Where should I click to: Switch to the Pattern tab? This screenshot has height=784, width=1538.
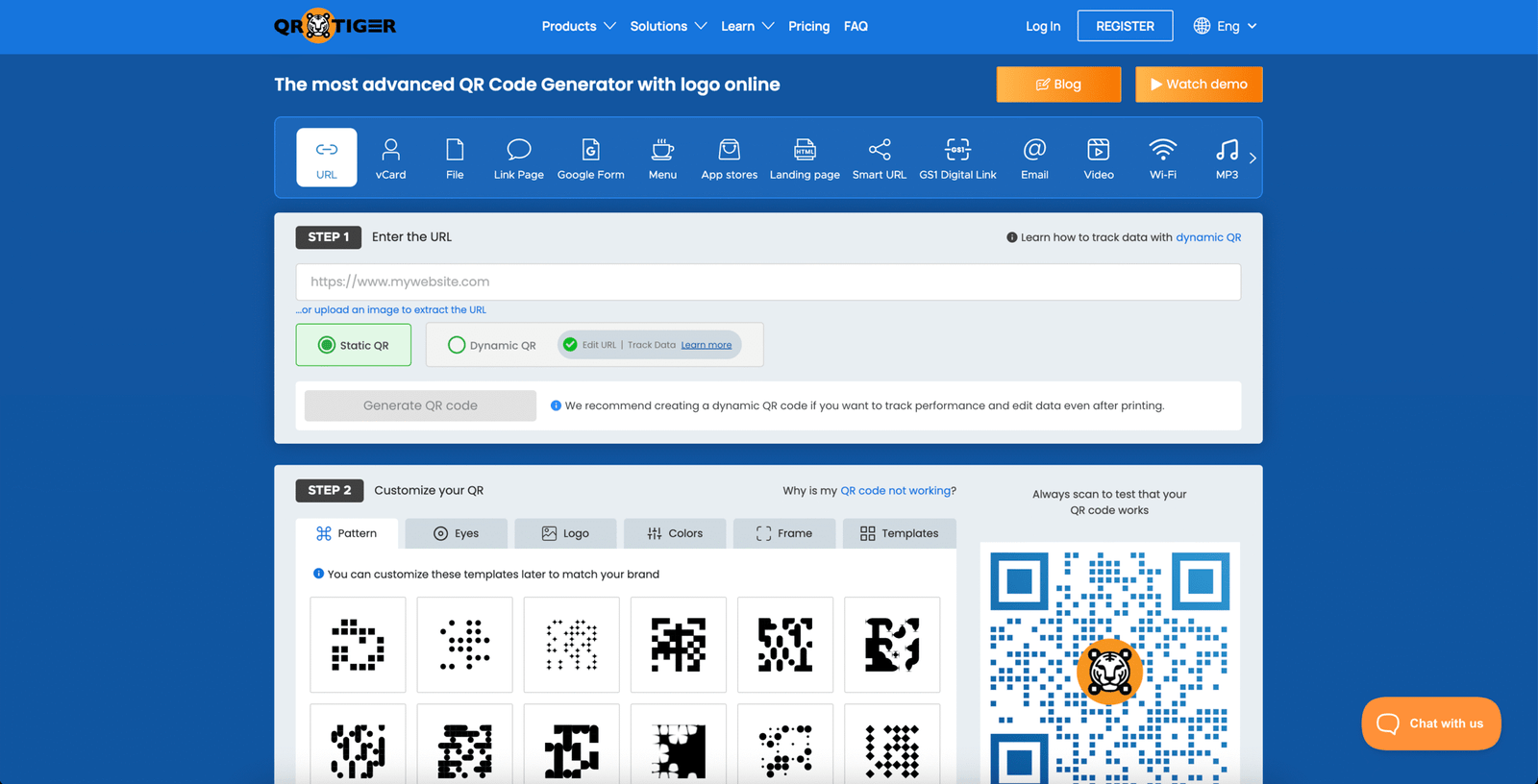pos(347,533)
